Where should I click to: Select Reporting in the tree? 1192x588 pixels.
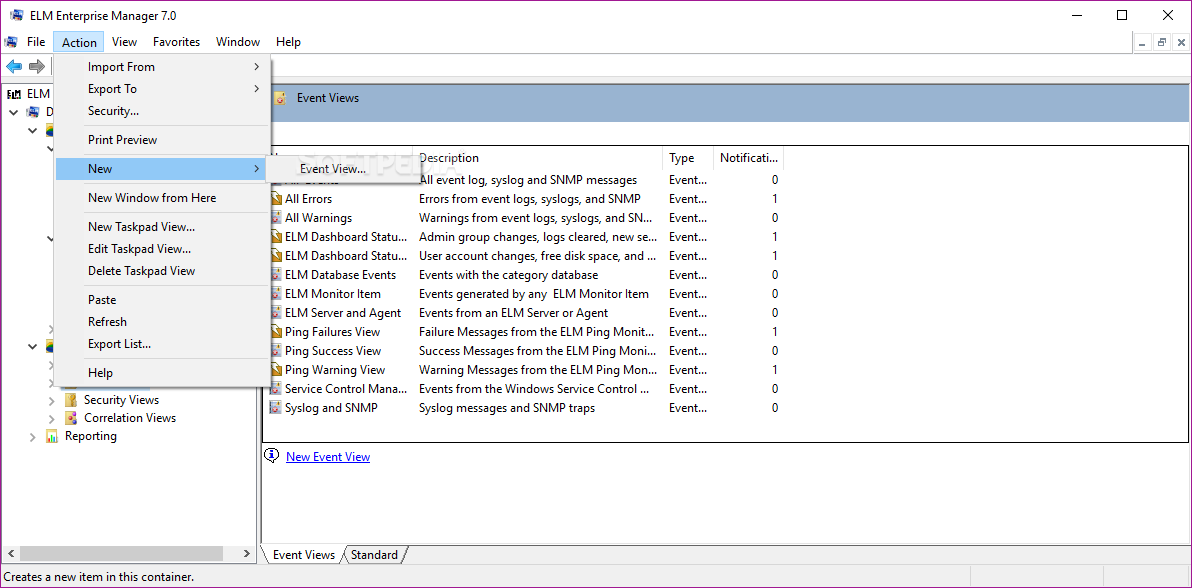pos(90,436)
